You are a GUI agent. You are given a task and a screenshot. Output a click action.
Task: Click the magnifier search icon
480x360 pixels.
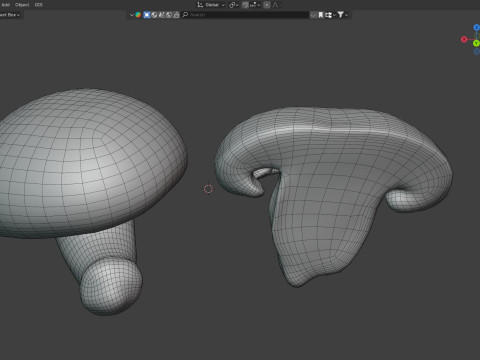(185, 15)
